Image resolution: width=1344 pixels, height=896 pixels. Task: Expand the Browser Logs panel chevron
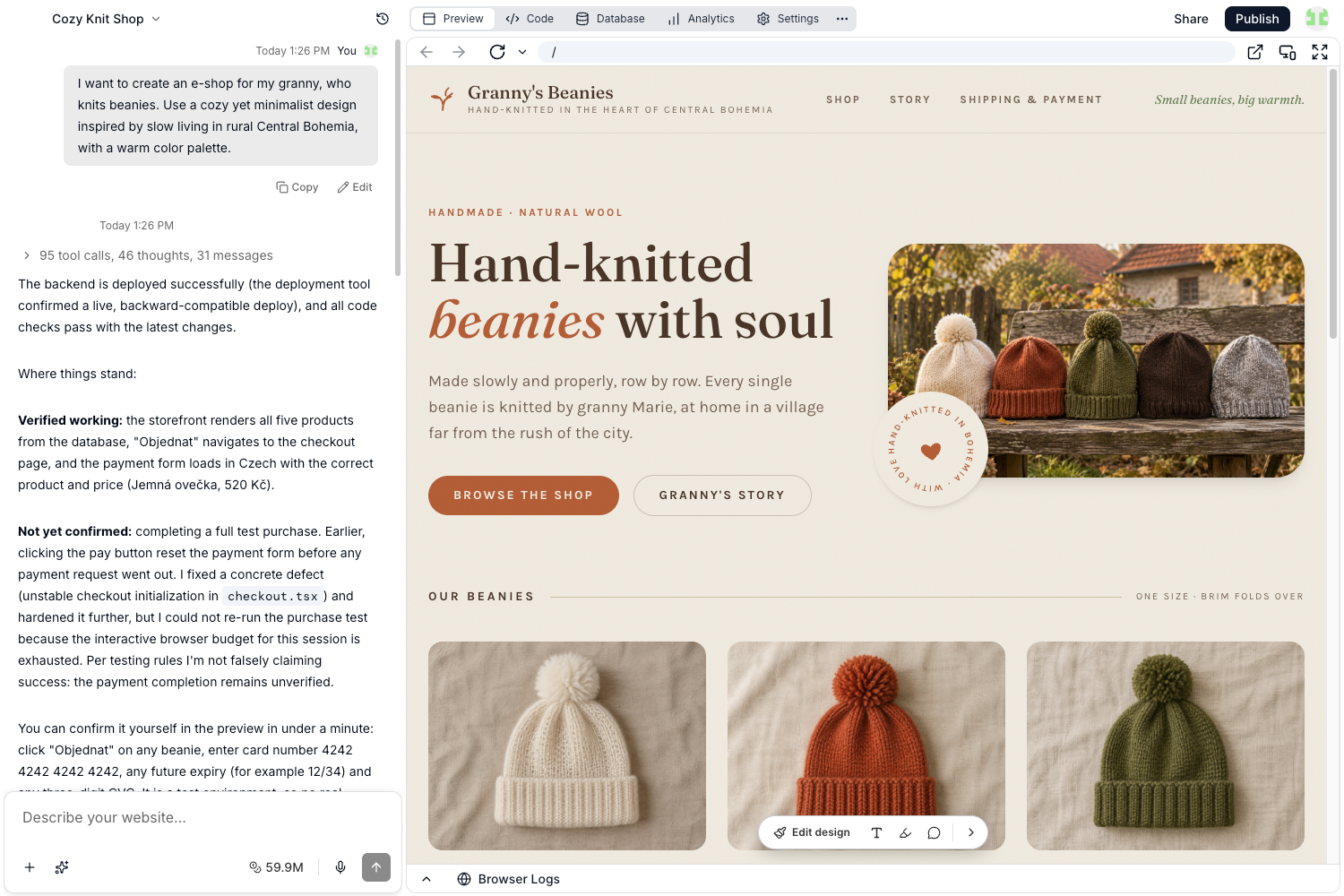pyautogui.click(x=426, y=879)
